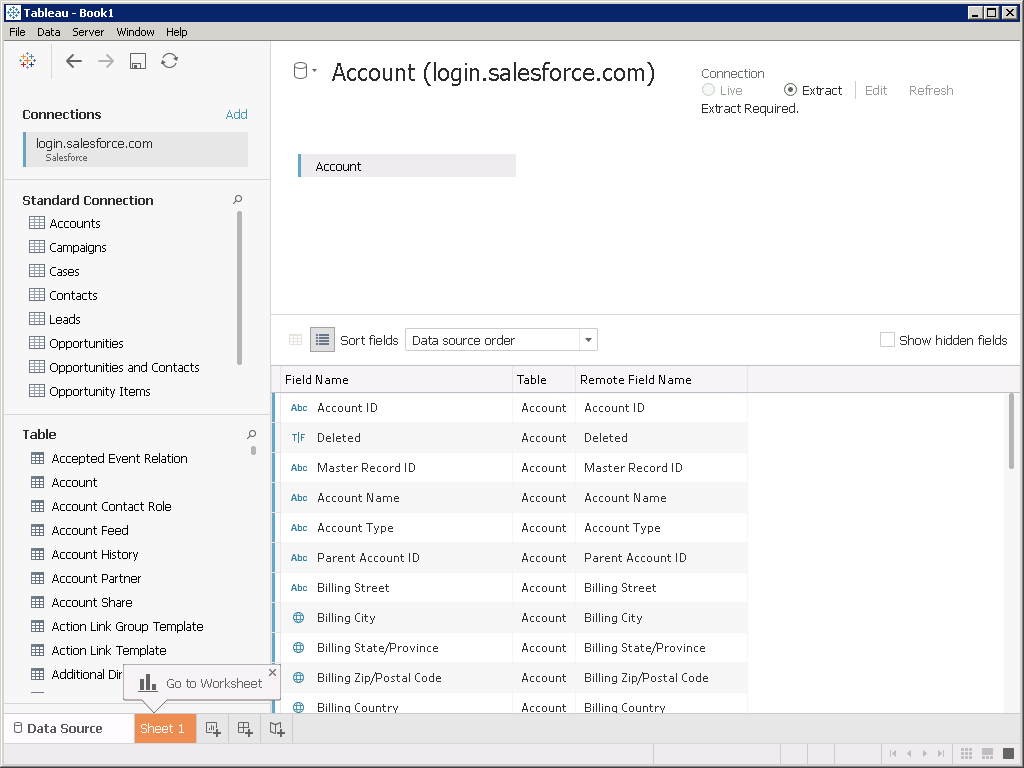
Task: Click the Table section search icon
Action: coord(251,434)
